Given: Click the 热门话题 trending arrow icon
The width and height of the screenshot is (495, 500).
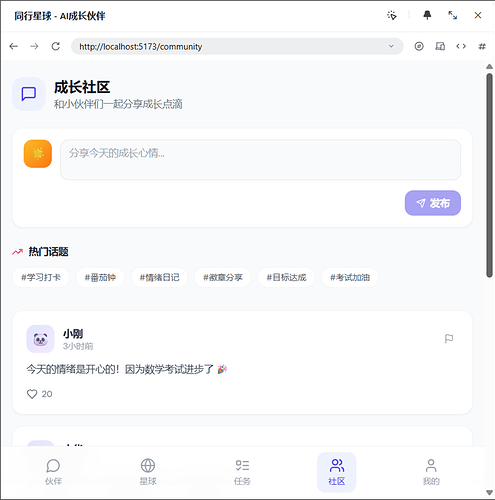Looking at the screenshot, I should (18, 252).
